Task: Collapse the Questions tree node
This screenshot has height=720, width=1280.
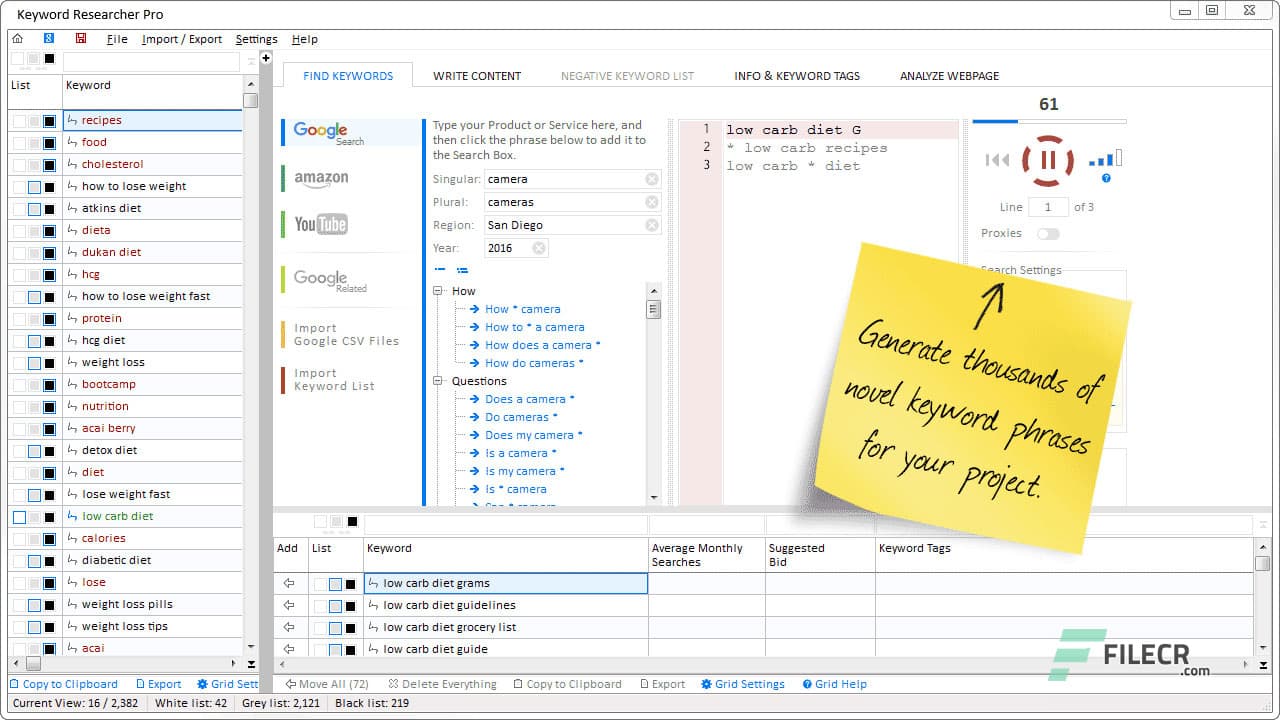Action: 438,381
